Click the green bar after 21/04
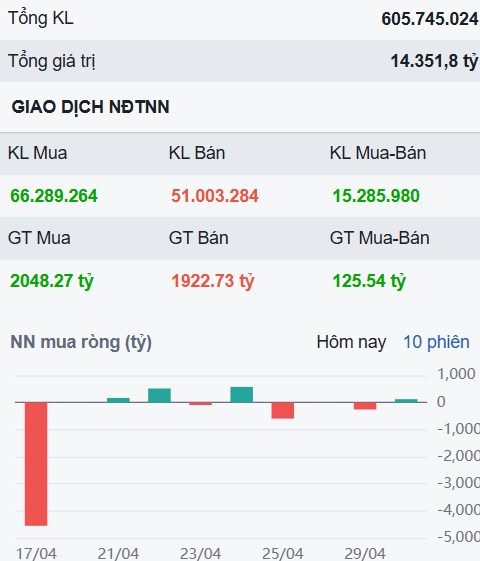This screenshot has height=561, width=480. pos(160,395)
